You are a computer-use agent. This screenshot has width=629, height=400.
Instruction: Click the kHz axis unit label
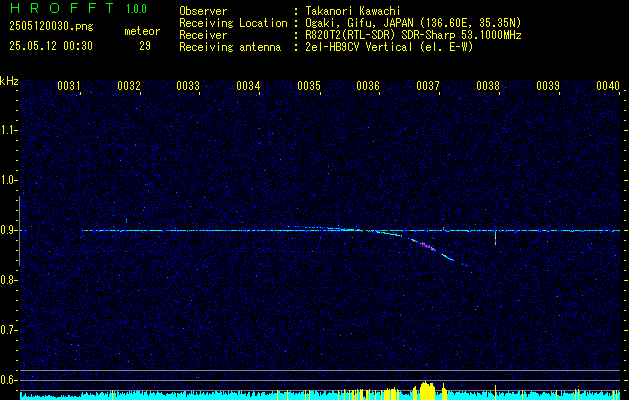point(9,81)
